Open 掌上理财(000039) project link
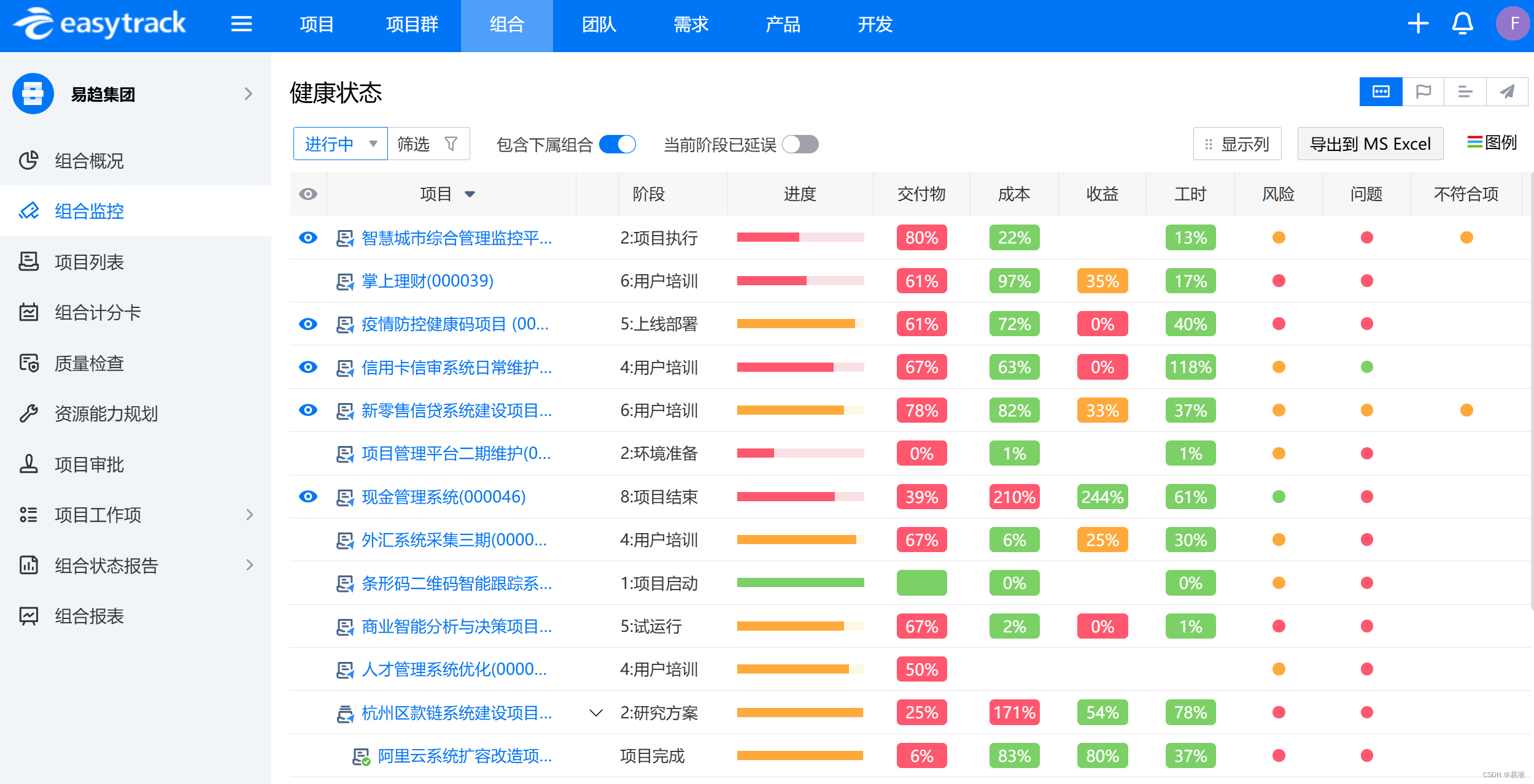1534x784 pixels. (x=427, y=281)
